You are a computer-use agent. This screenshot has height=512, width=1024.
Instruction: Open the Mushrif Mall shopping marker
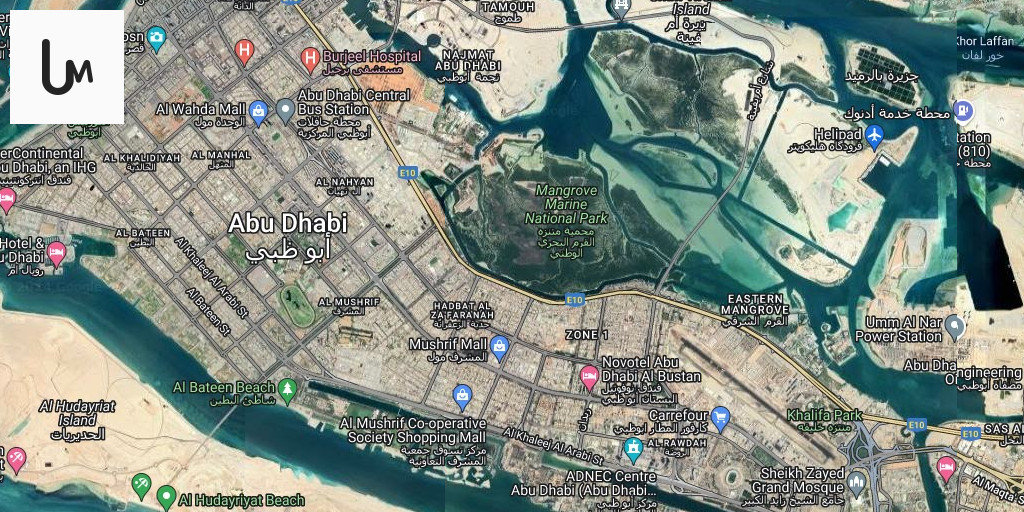(x=500, y=347)
